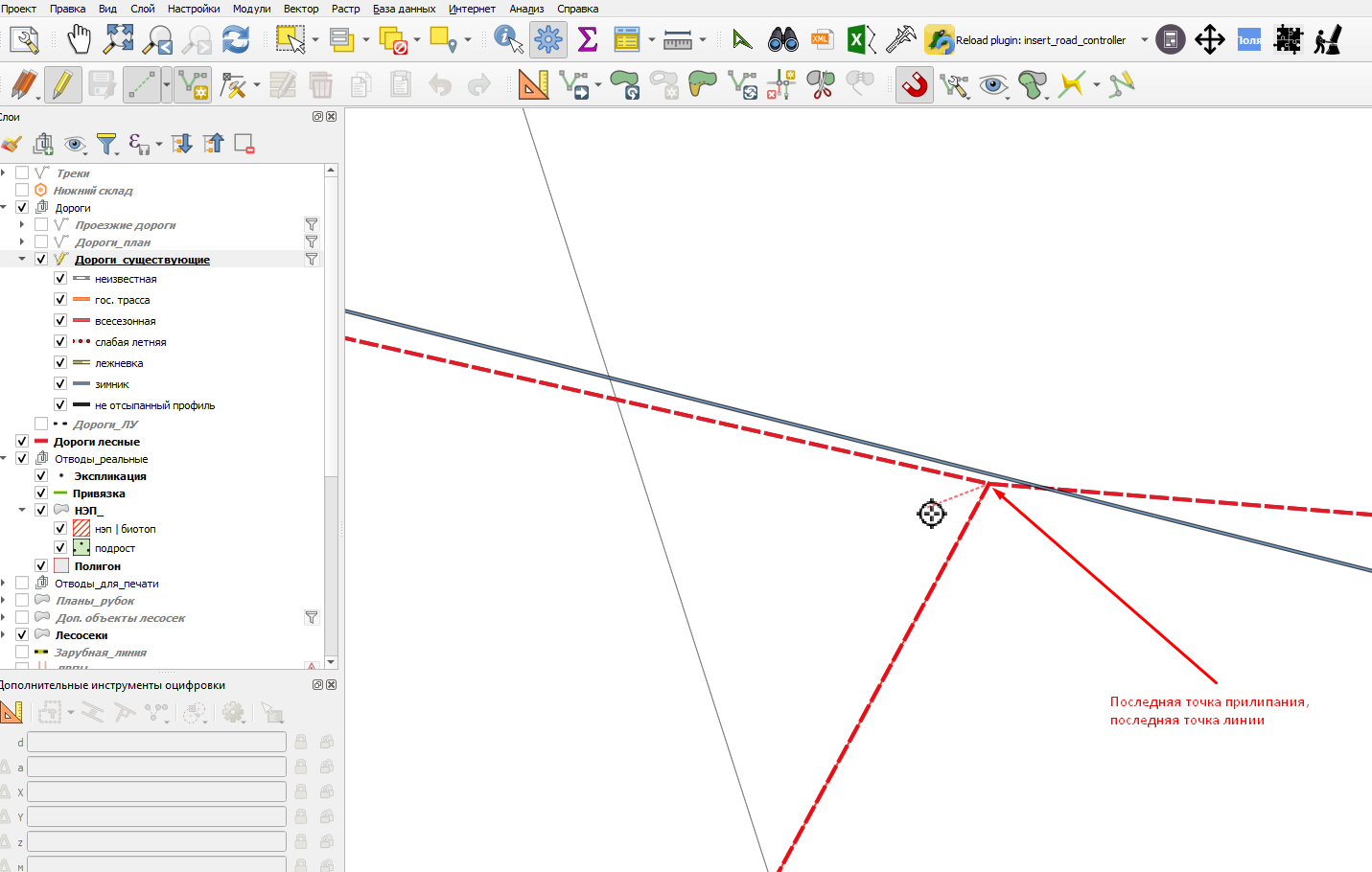Uncheck the Дороги лесные layer checkbox
The width and height of the screenshot is (1372, 872).
coord(22,441)
